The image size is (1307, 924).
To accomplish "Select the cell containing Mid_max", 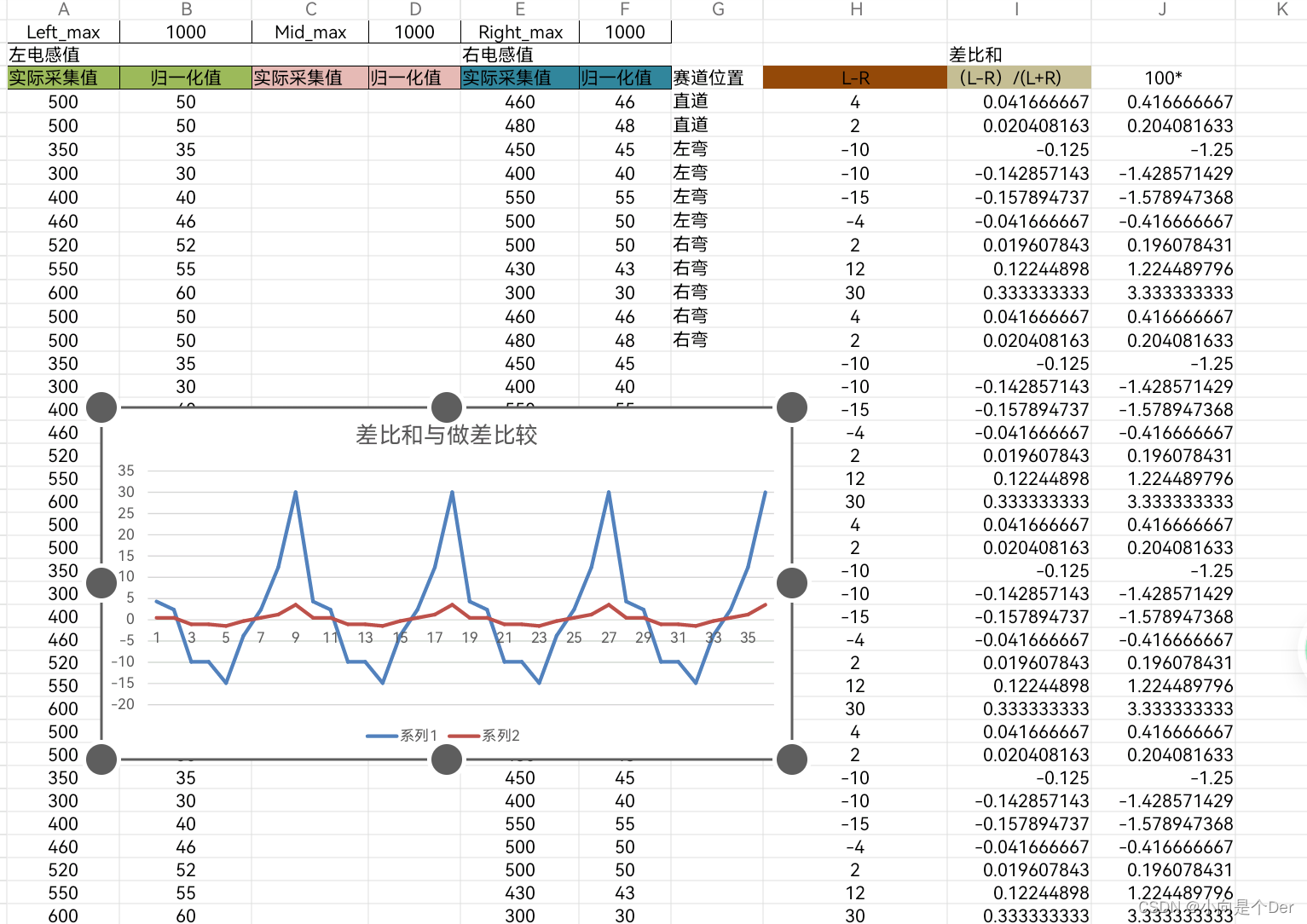I will tap(309, 32).
